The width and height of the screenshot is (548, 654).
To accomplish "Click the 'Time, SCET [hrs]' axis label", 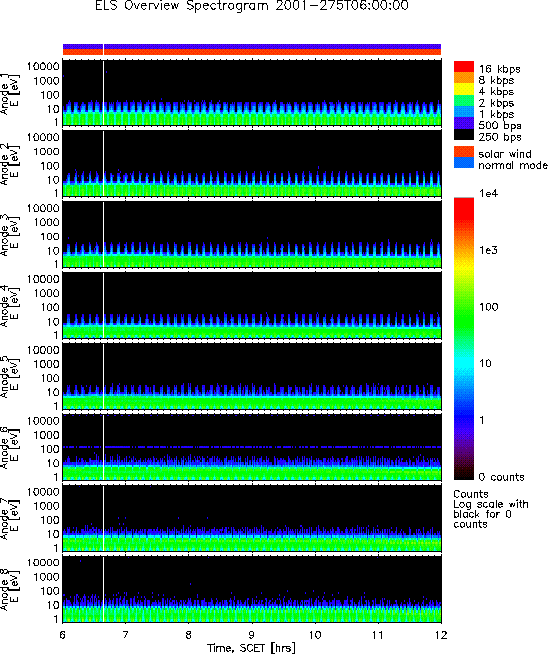I will point(251,648).
